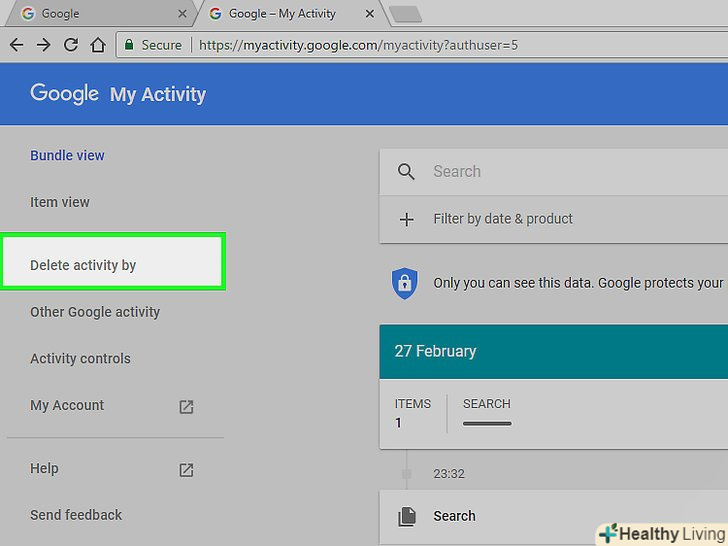The image size is (728, 546).
Task: Open a new tab with the blank tab button
Action: click(x=404, y=14)
